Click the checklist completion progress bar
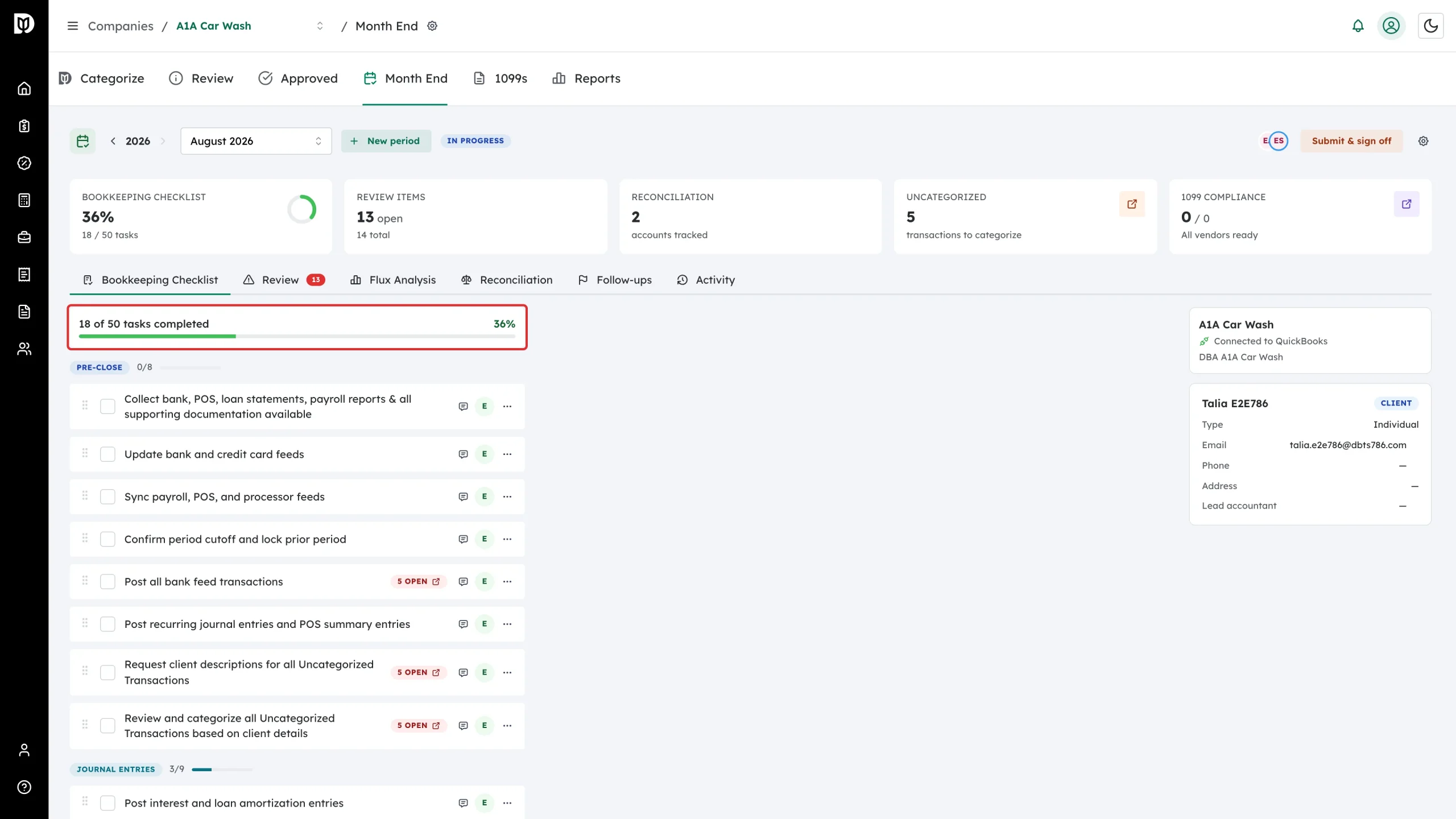The width and height of the screenshot is (1456, 819). tap(297, 337)
